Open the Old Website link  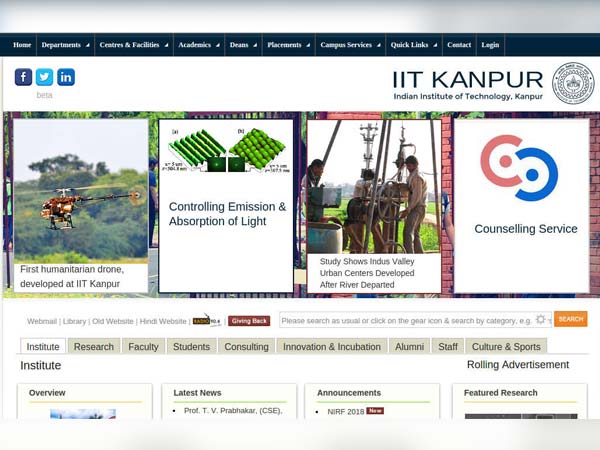(x=112, y=321)
